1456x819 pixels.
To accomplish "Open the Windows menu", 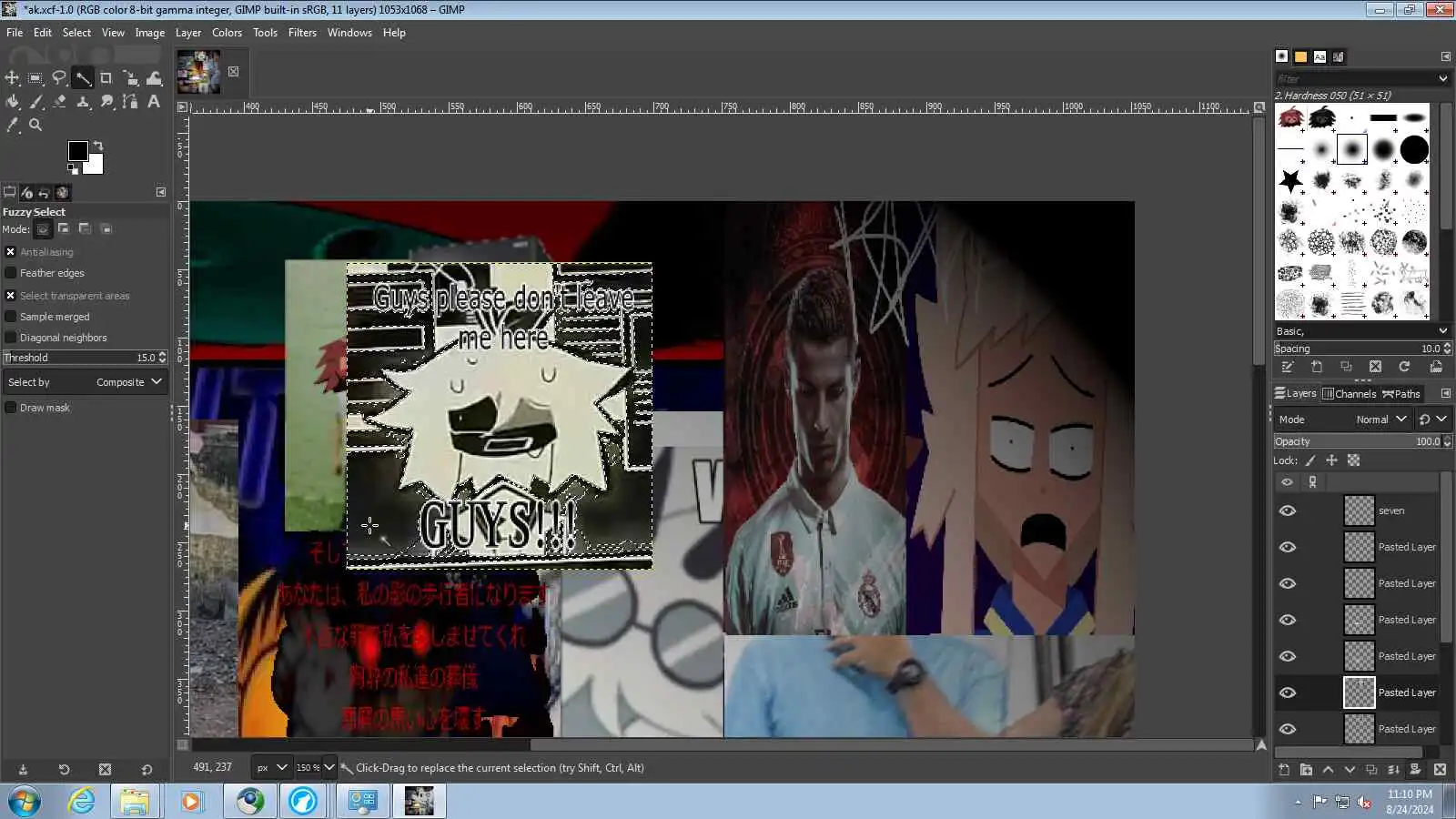I will pyautogui.click(x=349, y=33).
